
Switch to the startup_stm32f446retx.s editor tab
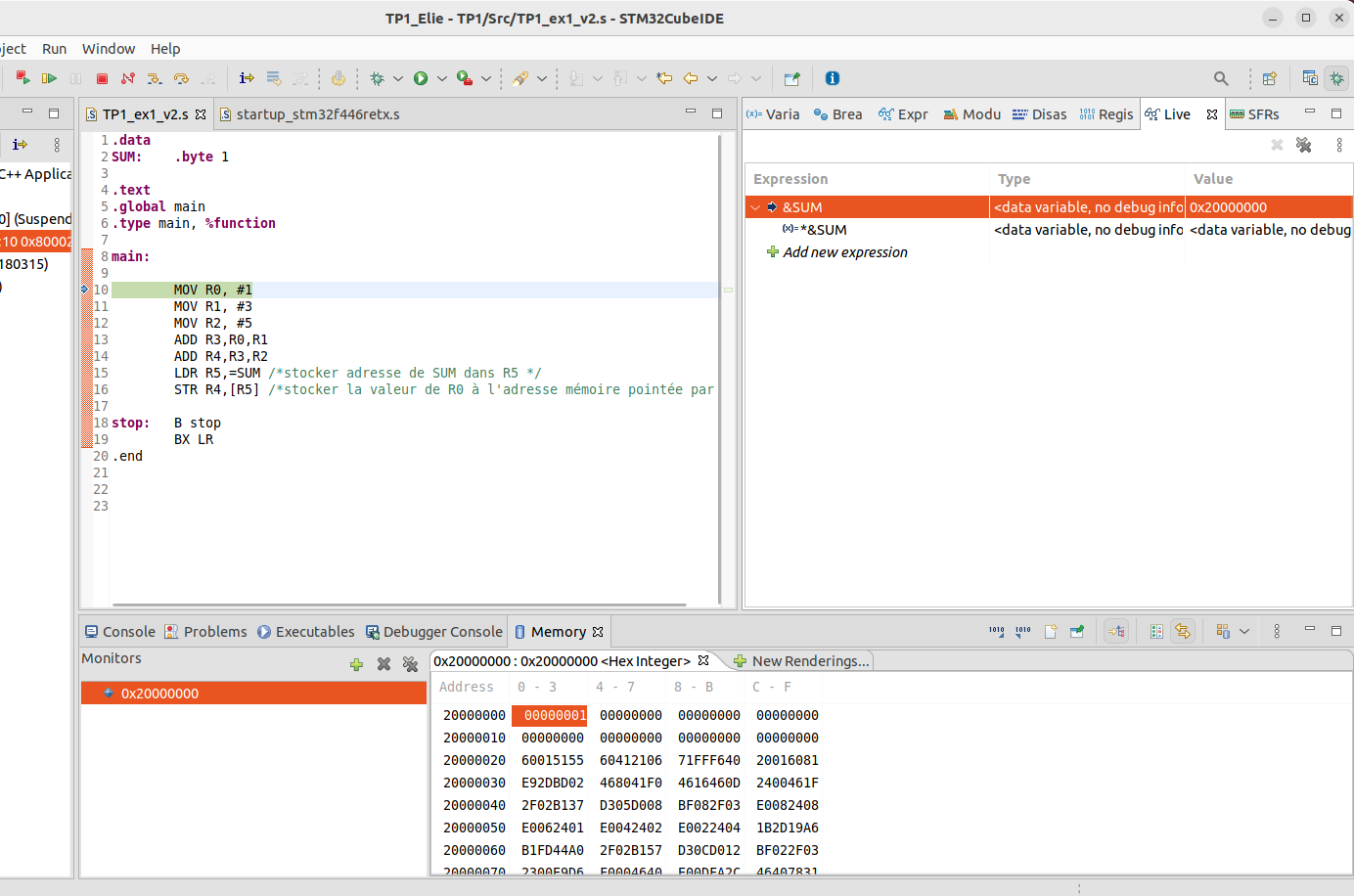coord(317,114)
